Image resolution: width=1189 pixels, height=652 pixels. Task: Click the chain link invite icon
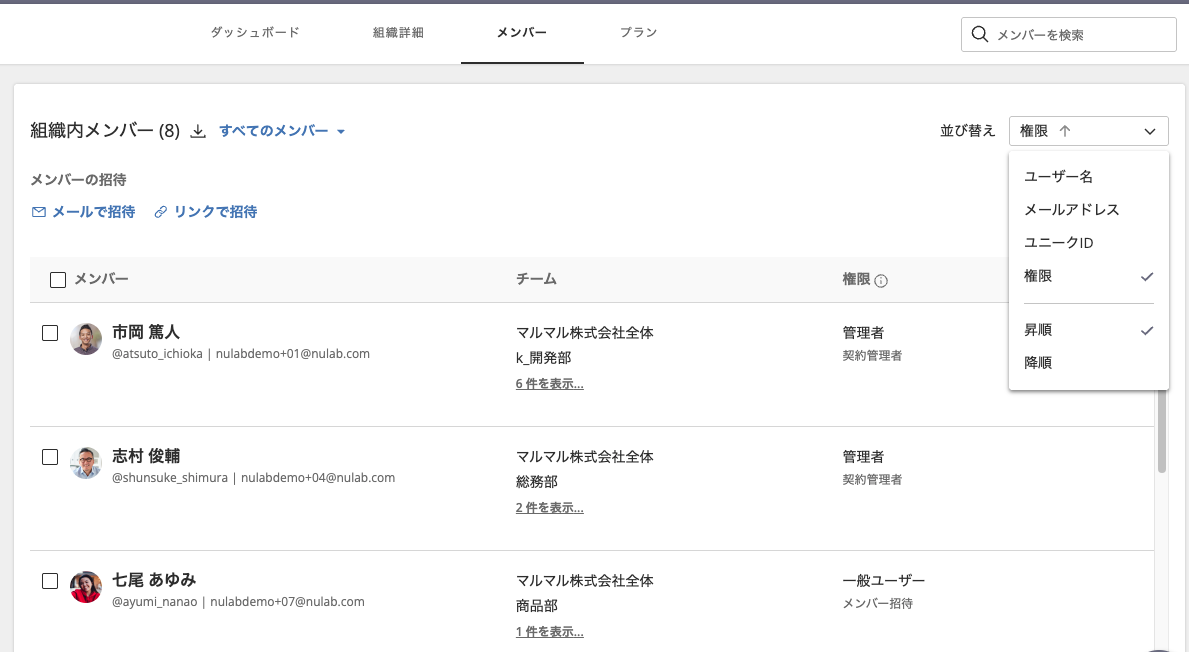click(x=161, y=212)
